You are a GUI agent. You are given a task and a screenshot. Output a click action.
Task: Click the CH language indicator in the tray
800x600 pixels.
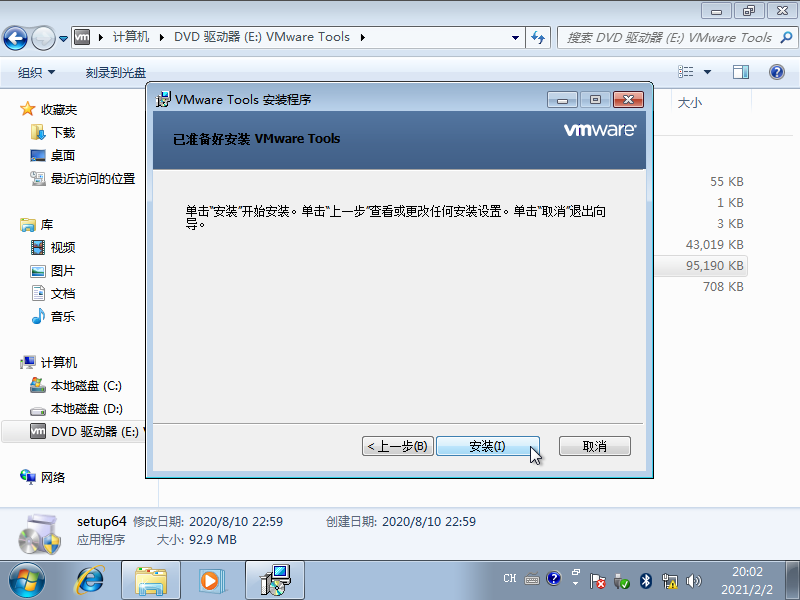[509, 579]
